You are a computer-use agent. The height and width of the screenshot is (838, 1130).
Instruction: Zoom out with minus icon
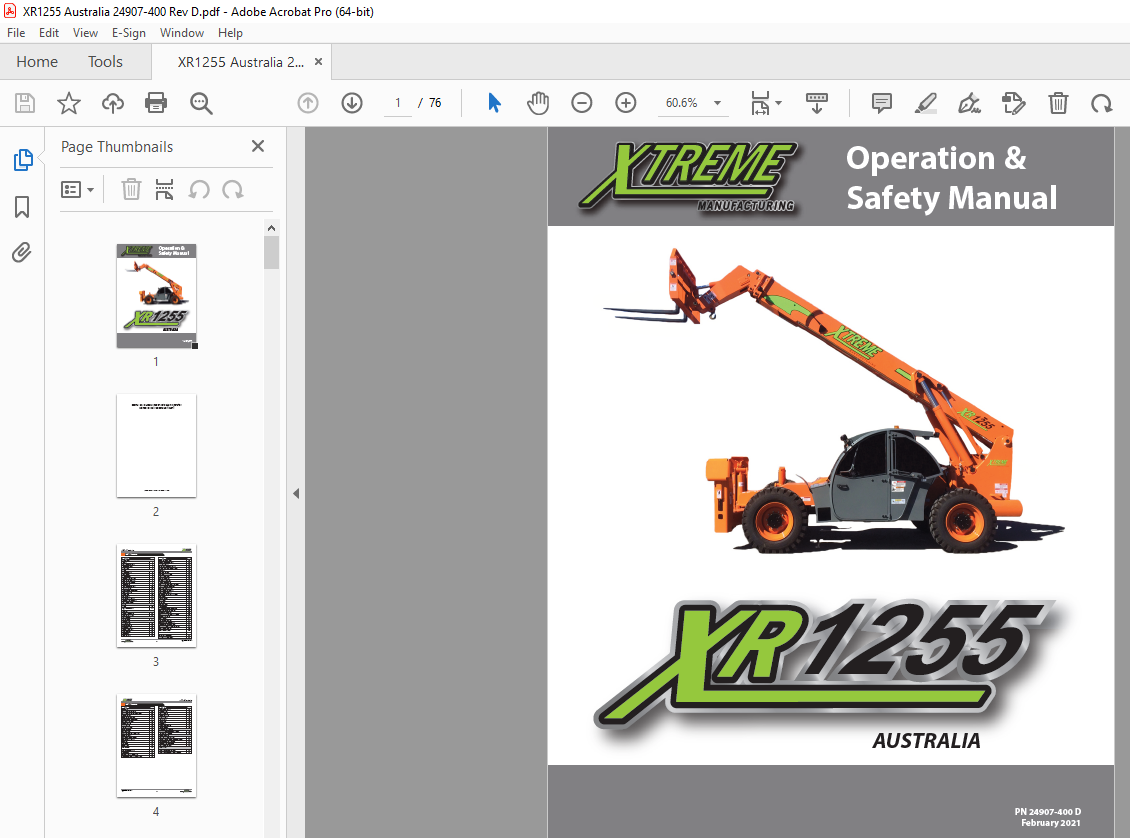click(582, 103)
